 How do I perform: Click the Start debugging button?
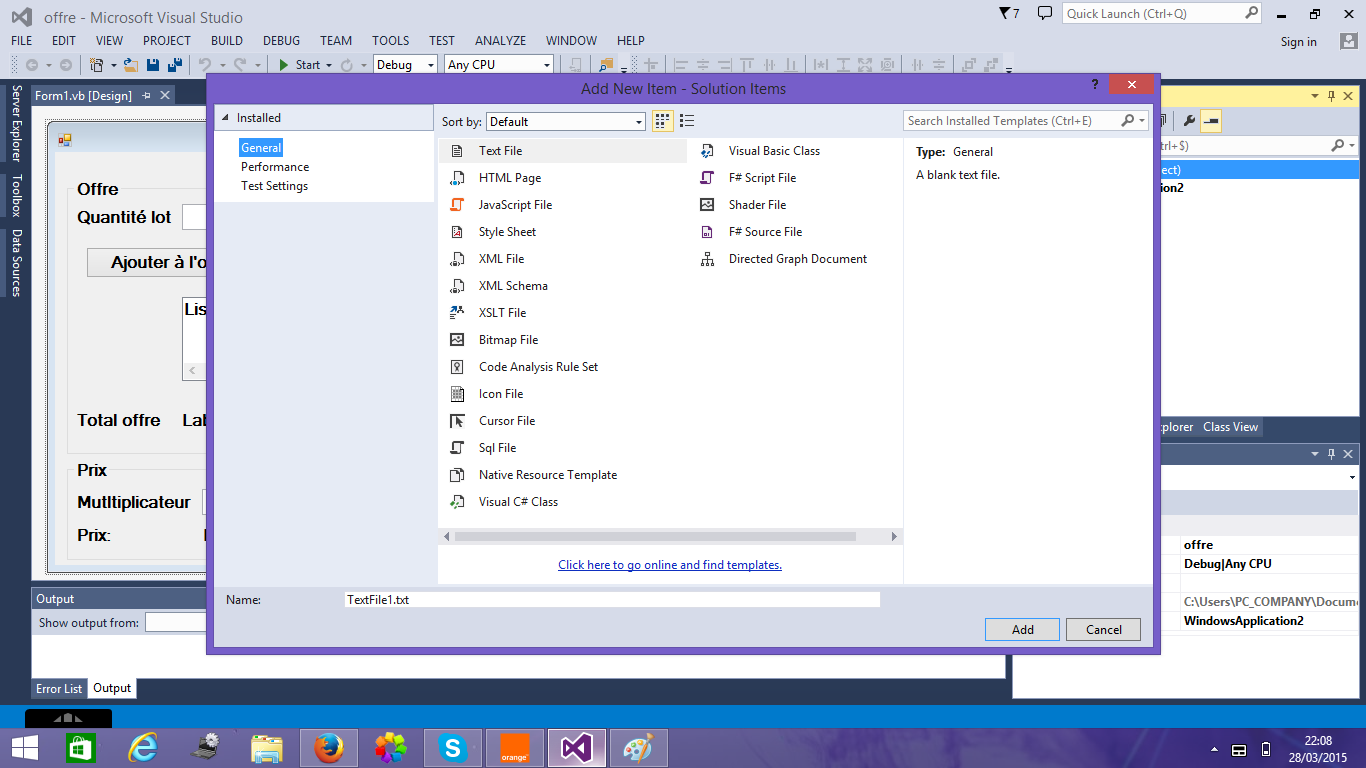(x=298, y=65)
